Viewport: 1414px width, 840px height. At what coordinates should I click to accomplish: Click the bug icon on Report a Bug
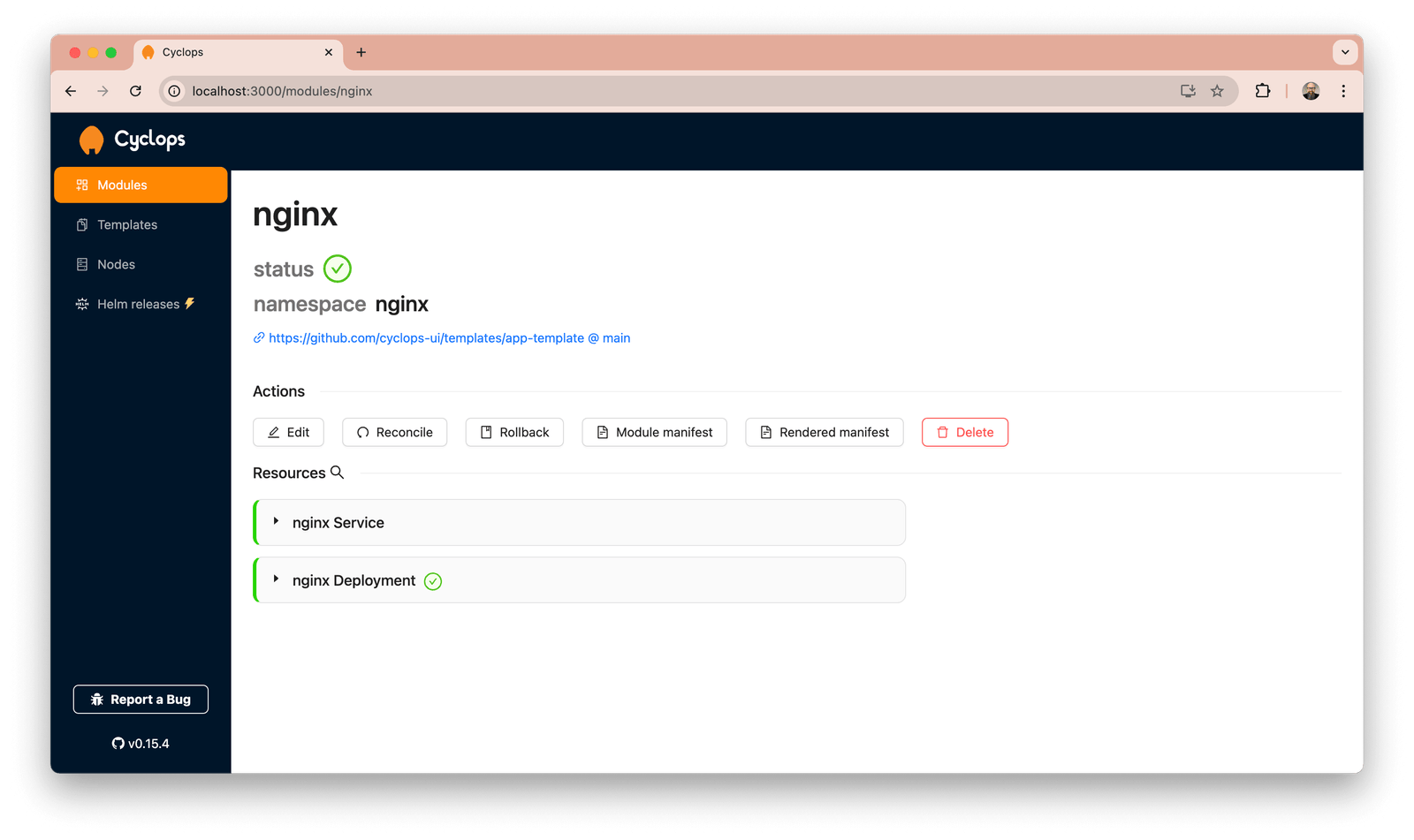coord(97,699)
